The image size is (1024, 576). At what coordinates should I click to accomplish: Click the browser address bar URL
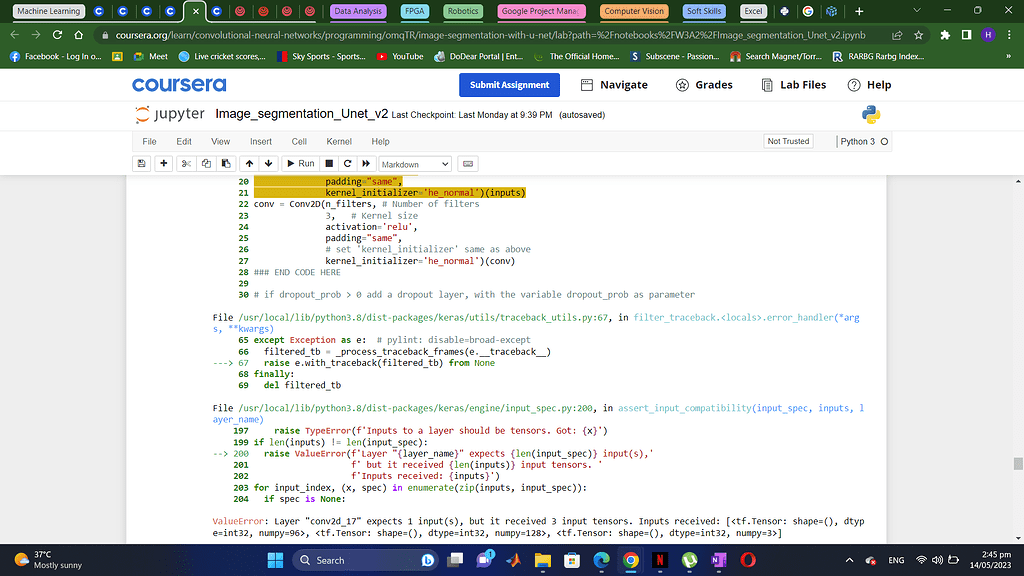tap(480, 34)
